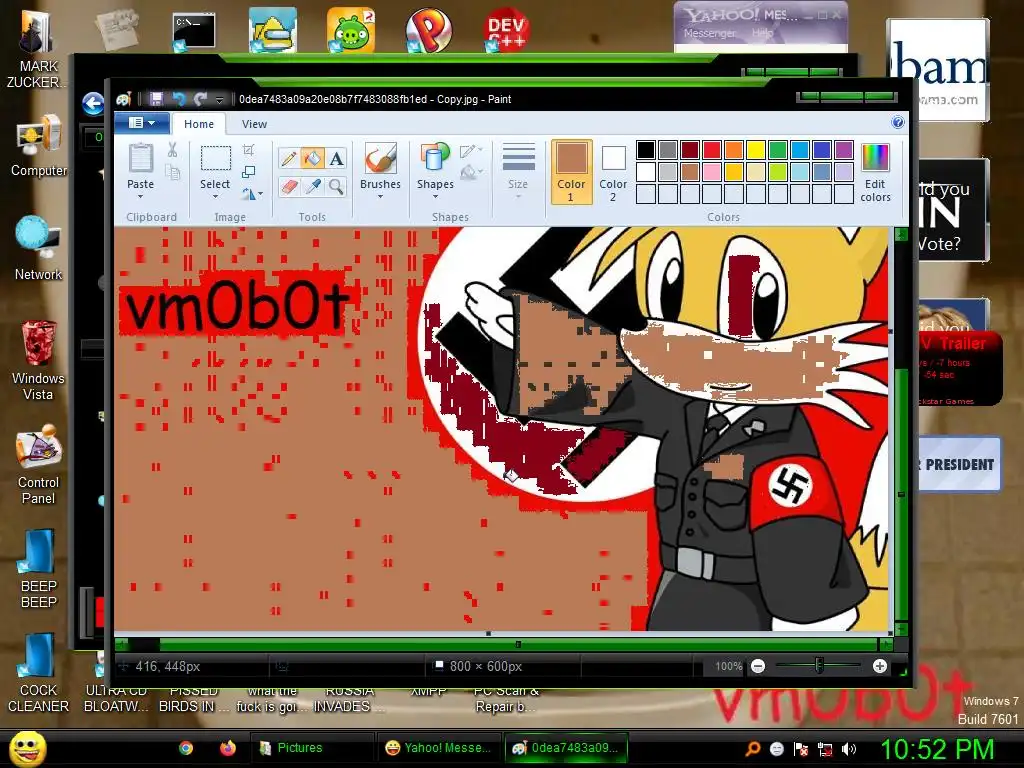Click the Crop icon in Image group
This screenshot has width=1024, height=768.
(x=248, y=150)
